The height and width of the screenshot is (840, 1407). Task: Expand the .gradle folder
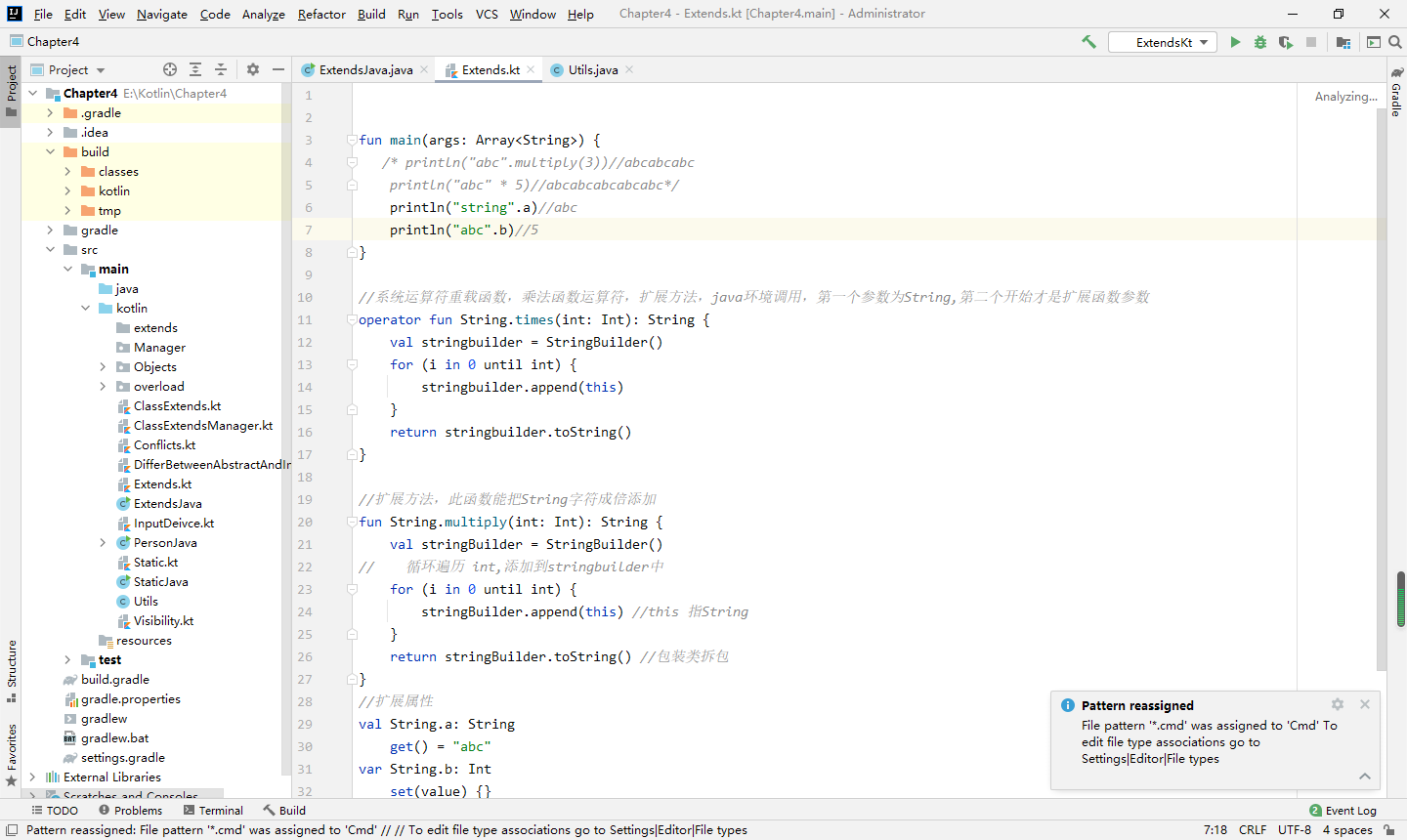point(50,112)
